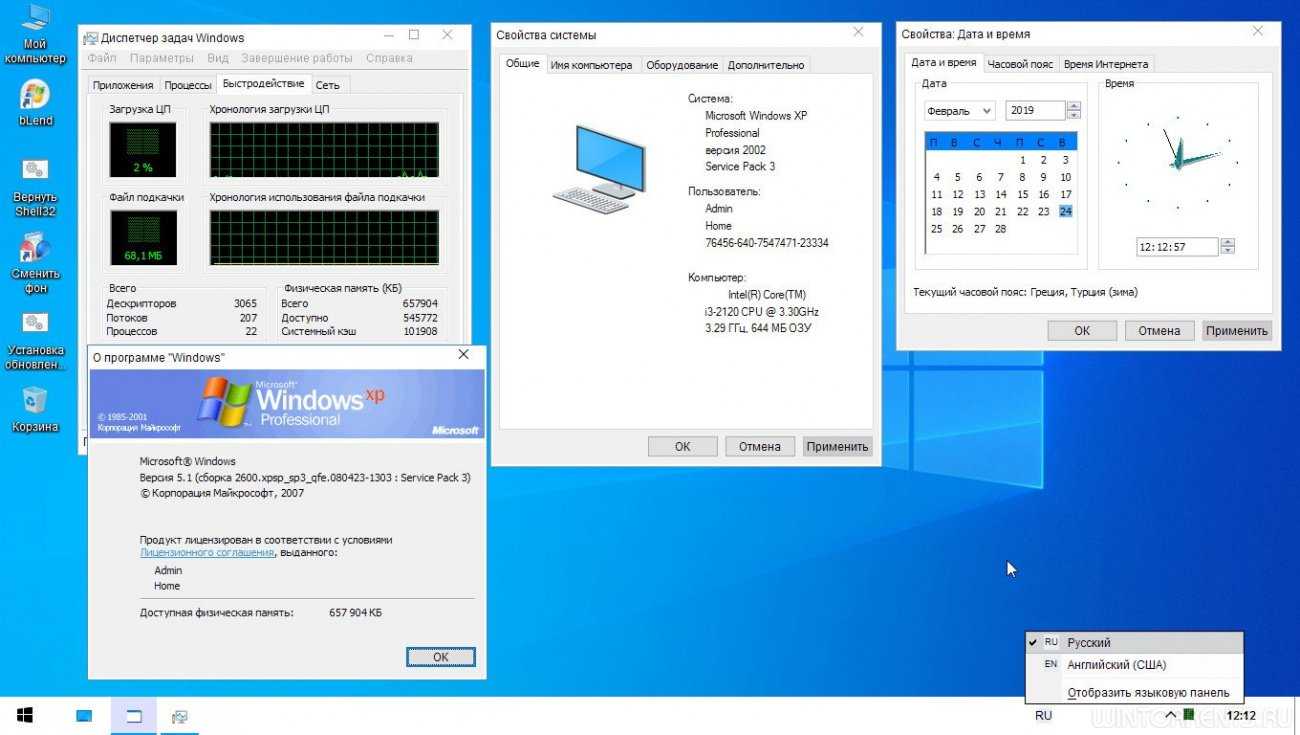The width and height of the screenshot is (1300, 735).
Task: Open the Лицензионного соглашения link
Action: (207, 552)
